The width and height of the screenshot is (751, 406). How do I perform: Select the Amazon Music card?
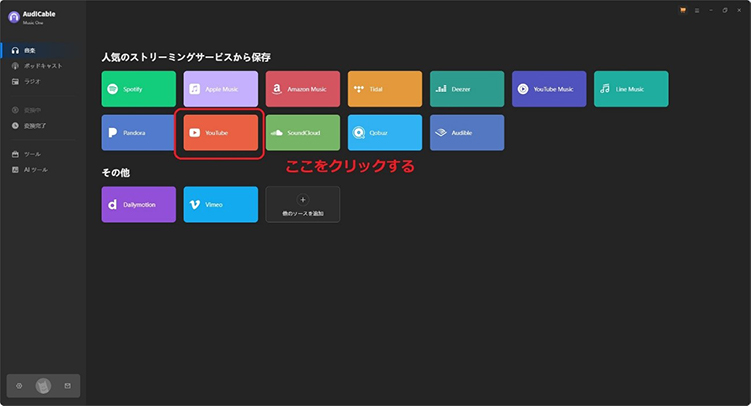303,89
